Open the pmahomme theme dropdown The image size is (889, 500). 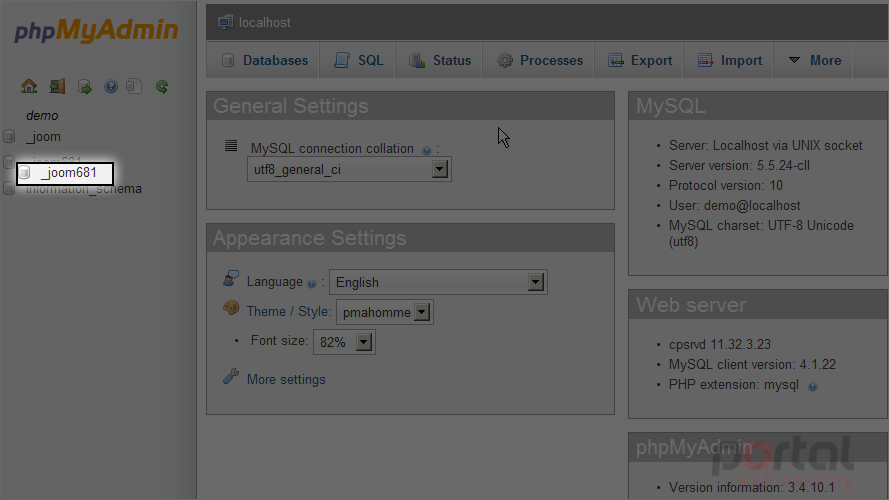click(385, 312)
